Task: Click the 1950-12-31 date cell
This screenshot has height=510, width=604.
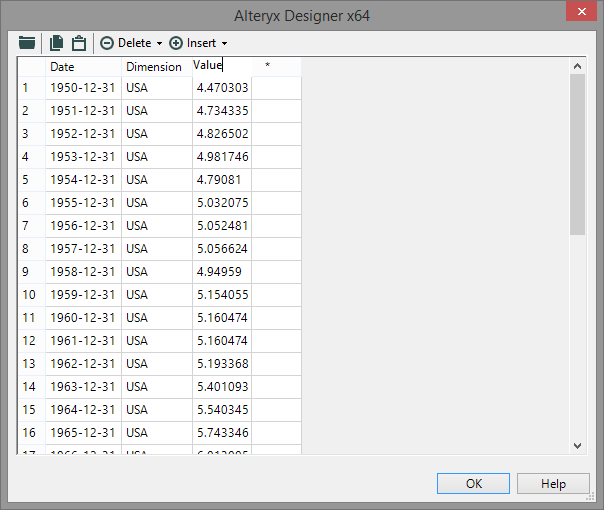Action: [83, 88]
